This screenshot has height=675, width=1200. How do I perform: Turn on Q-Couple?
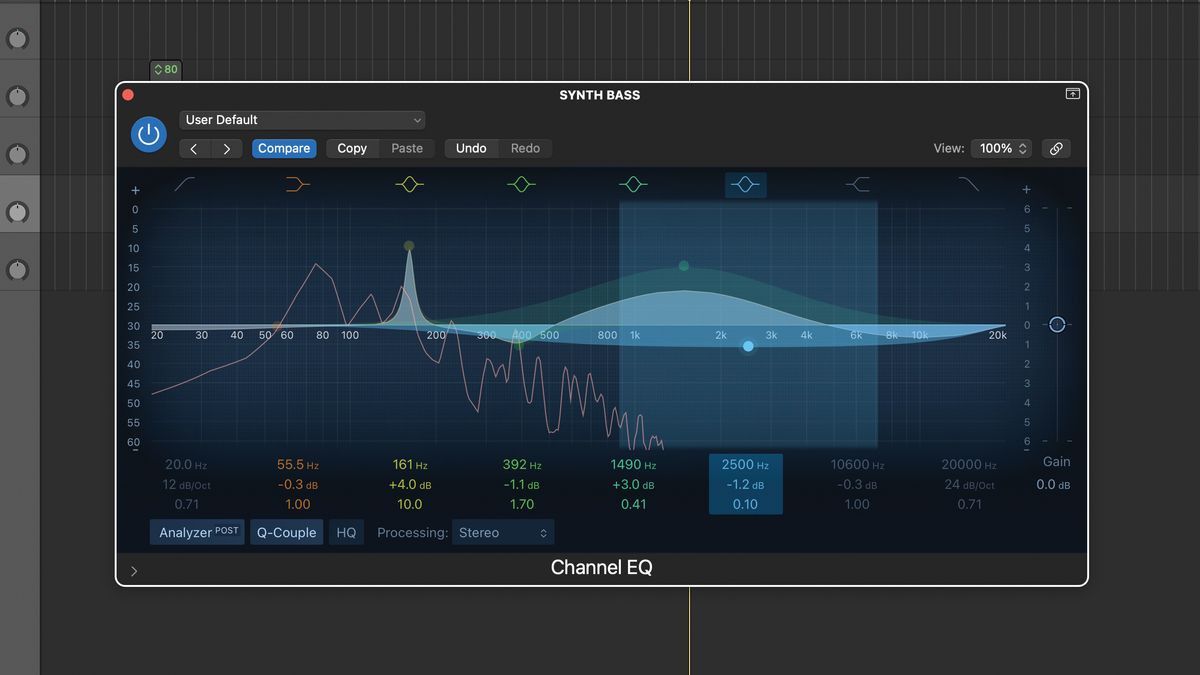coord(287,532)
